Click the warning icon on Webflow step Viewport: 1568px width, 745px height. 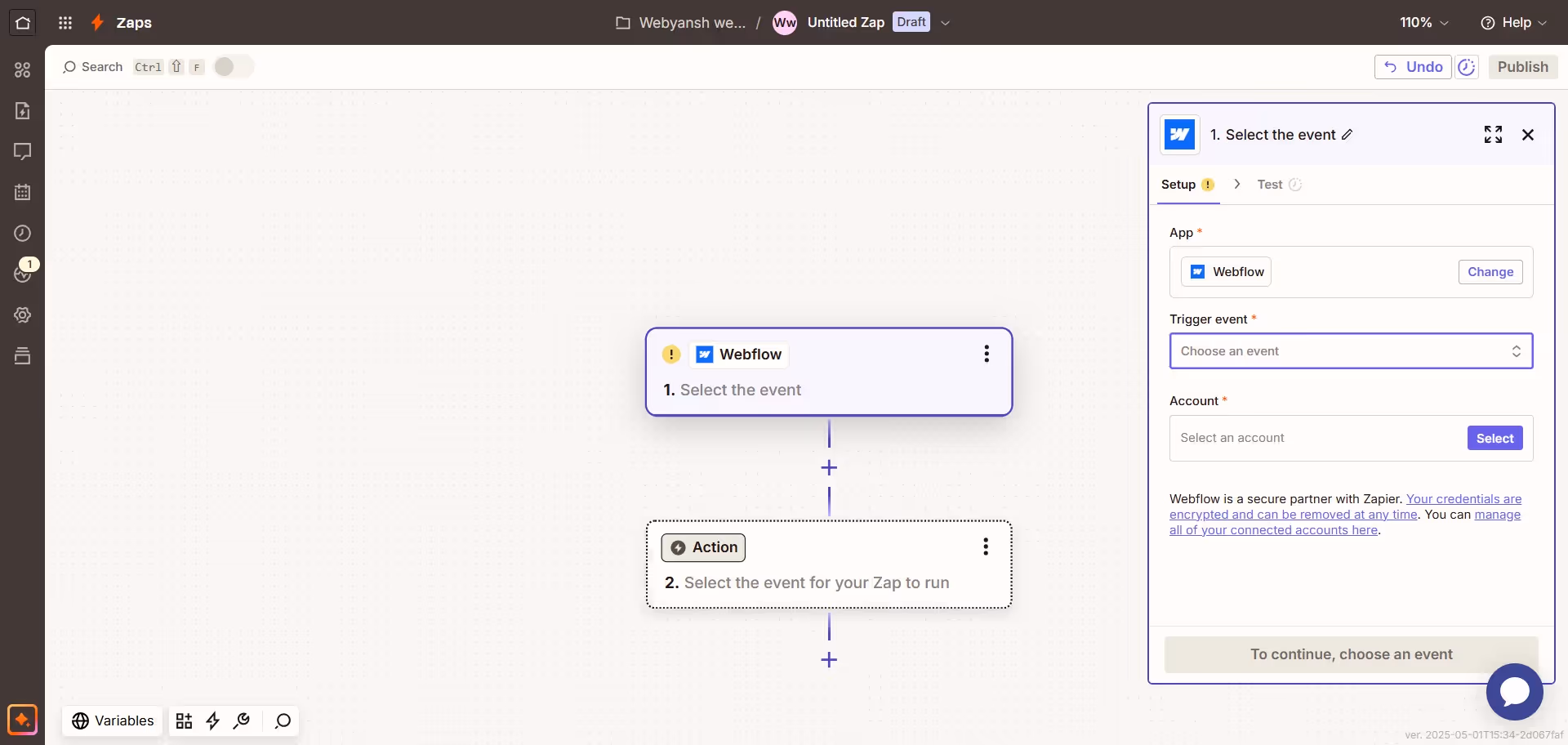671,354
